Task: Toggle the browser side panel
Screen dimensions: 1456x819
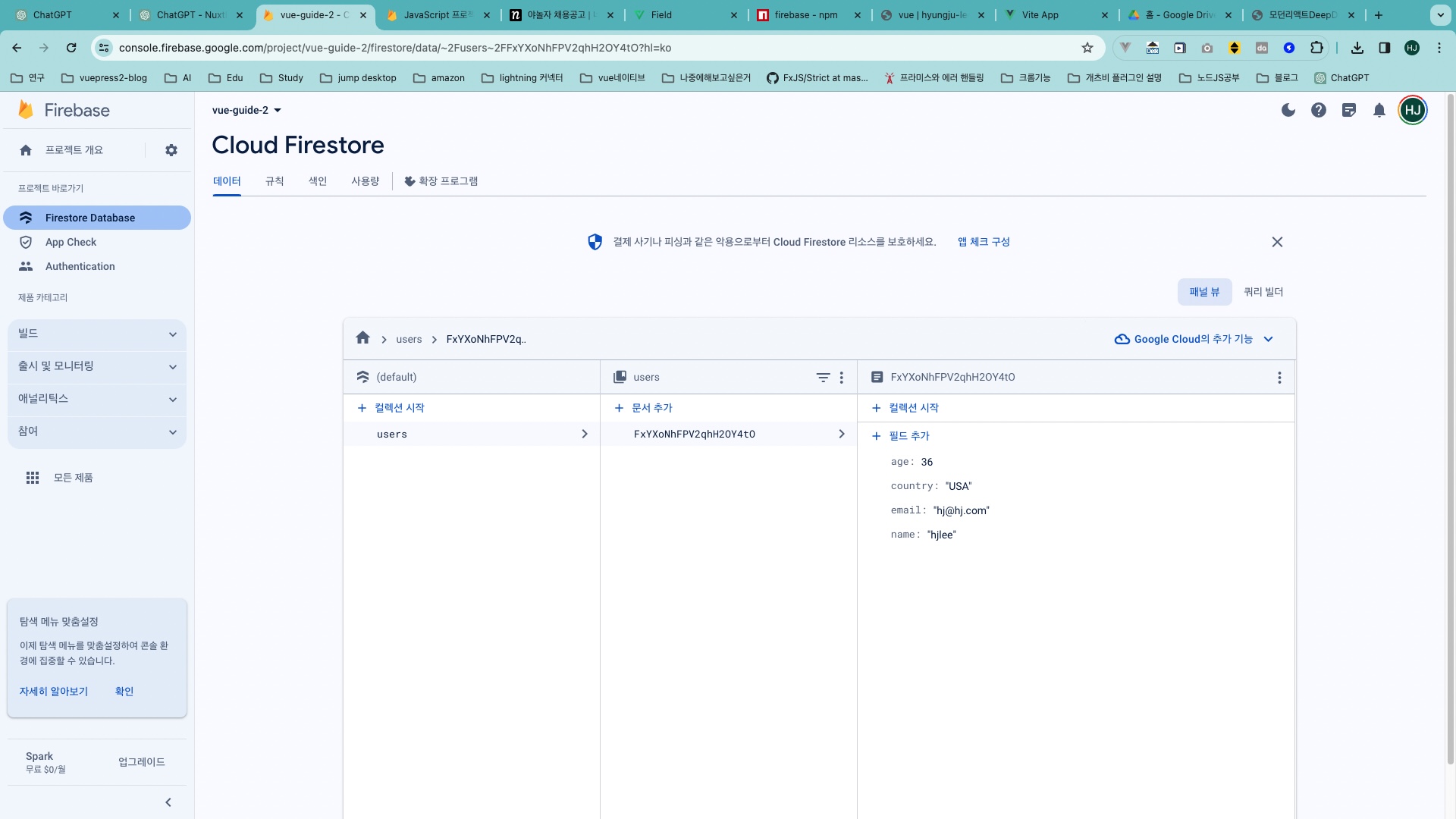Action: click(x=1385, y=48)
